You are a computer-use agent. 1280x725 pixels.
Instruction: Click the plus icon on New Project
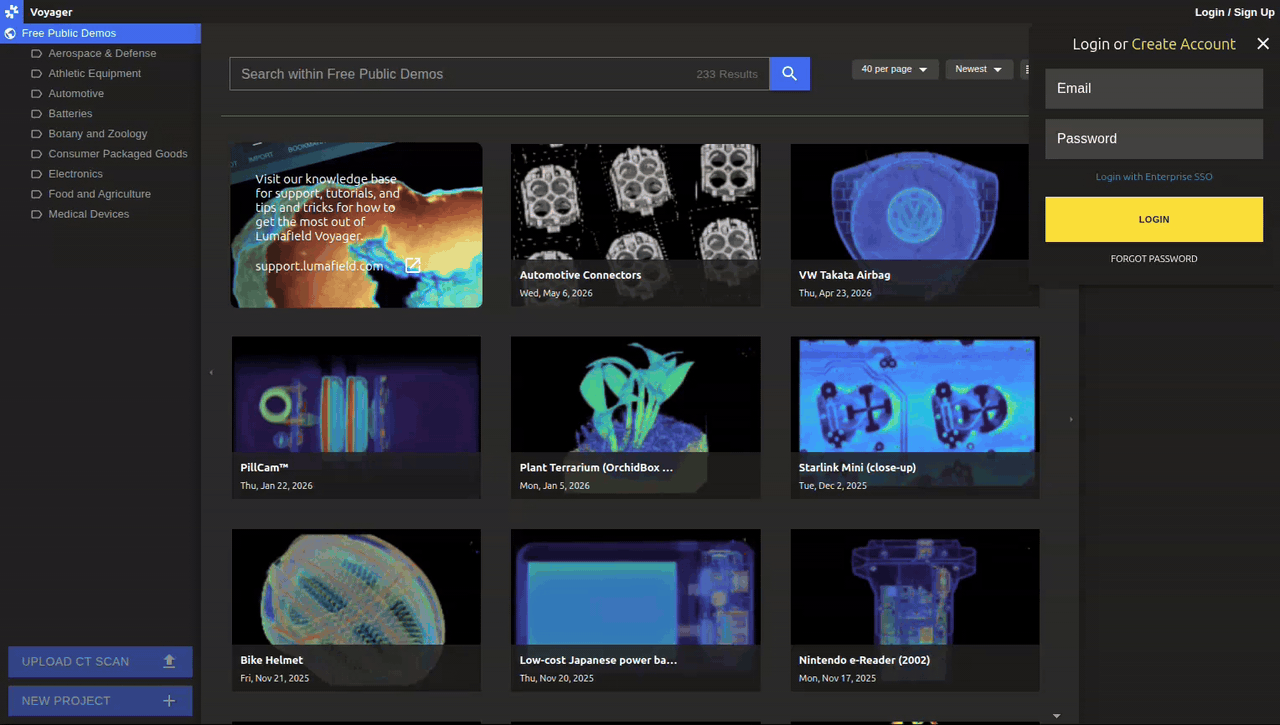pos(169,701)
